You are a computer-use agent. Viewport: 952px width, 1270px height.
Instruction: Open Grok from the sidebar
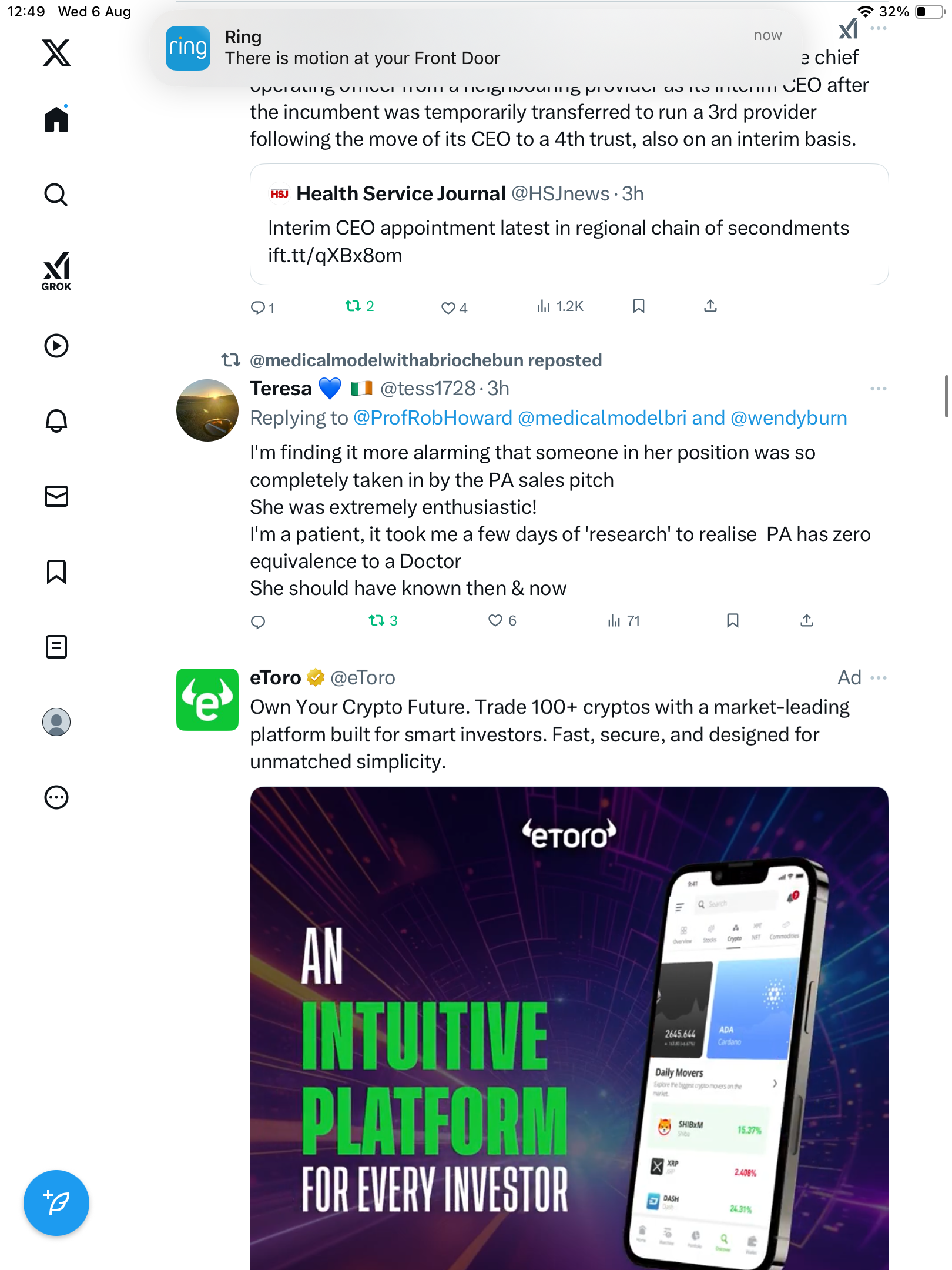[x=56, y=270]
